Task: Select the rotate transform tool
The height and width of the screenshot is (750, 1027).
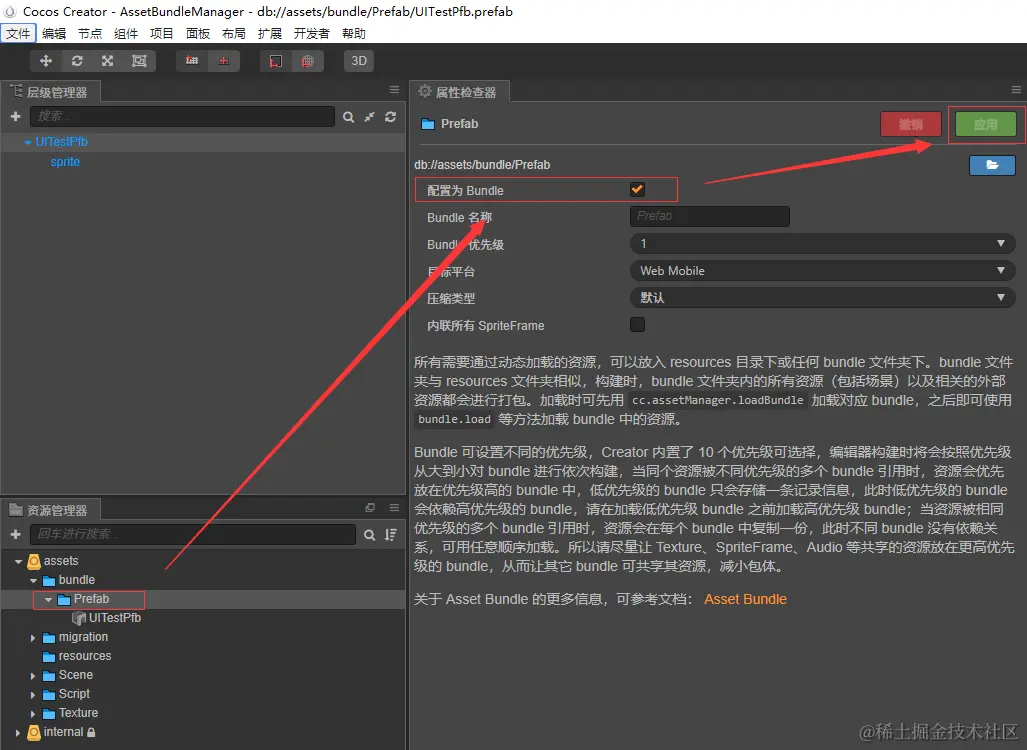Action: (x=77, y=61)
